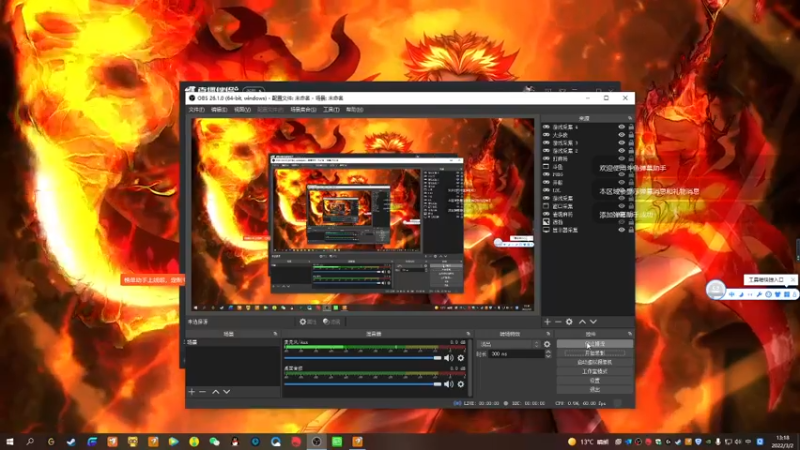
Task: Toggle visibility of 游戏采集 4 source
Action: click(621, 127)
